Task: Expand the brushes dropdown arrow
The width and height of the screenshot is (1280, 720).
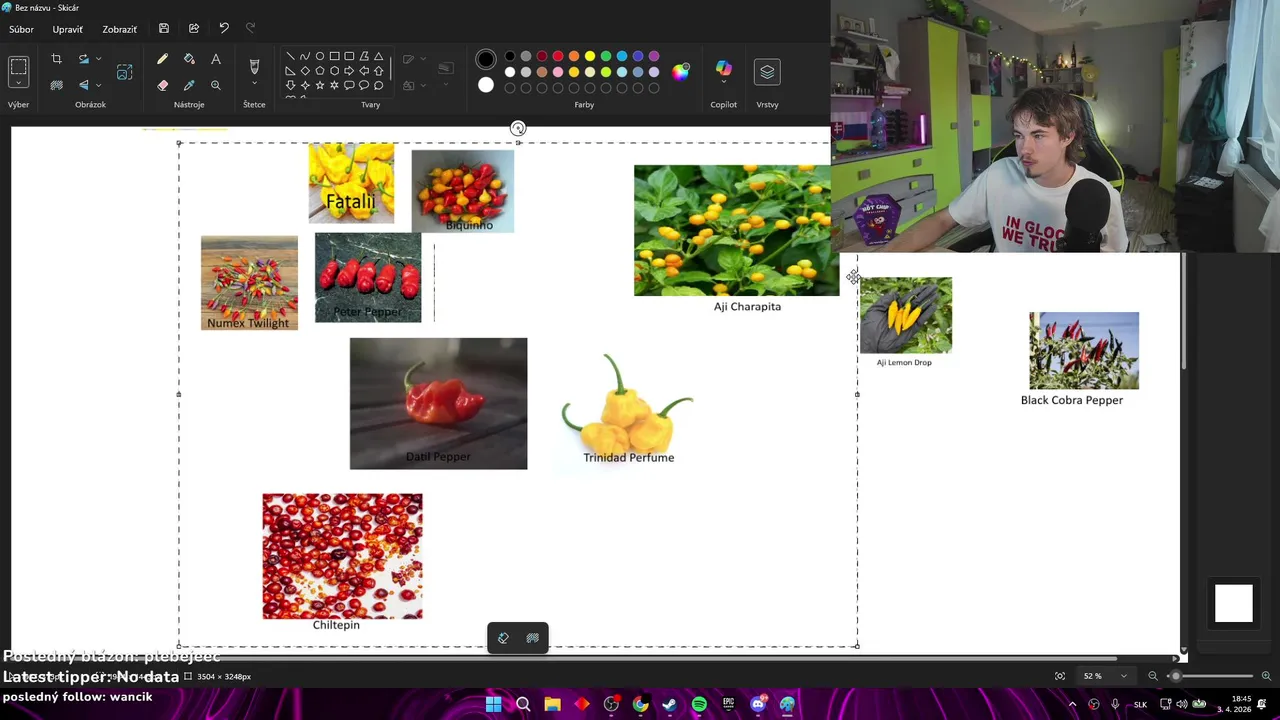Action: click(254, 85)
